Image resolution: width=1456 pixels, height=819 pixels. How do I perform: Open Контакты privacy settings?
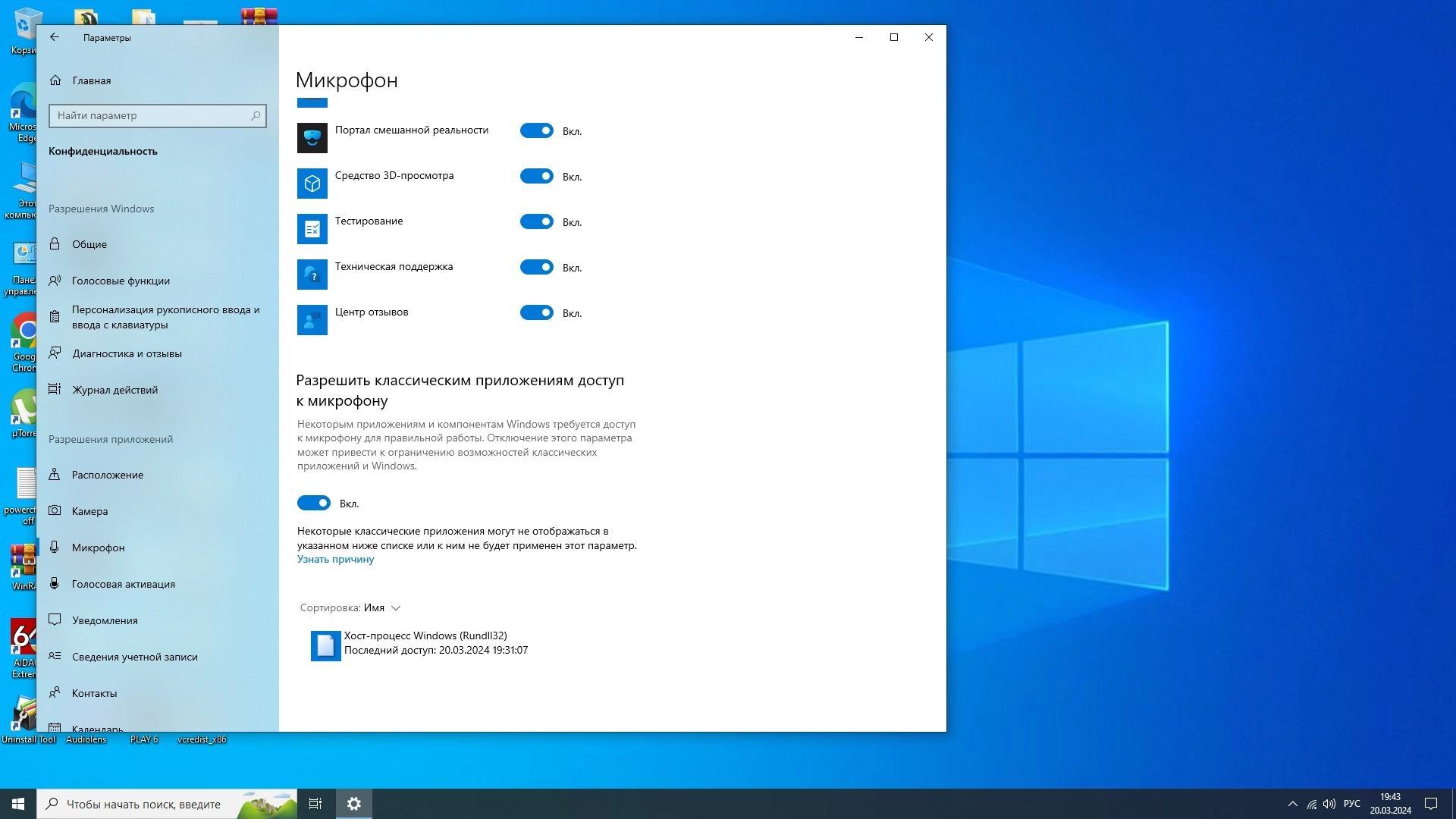click(158, 693)
